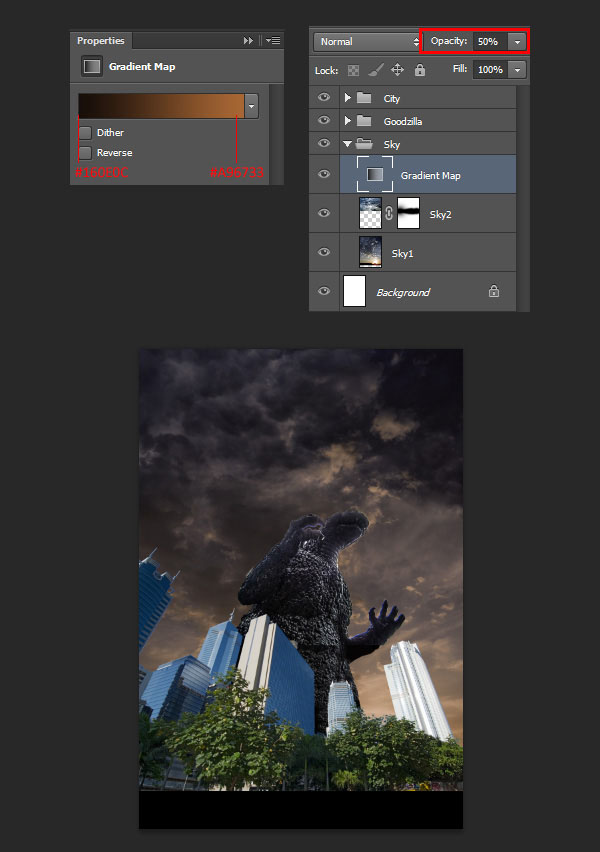Select the Sky2 layer mask thumbnail
The width and height of the screenshot is (600, 852).
409,213
